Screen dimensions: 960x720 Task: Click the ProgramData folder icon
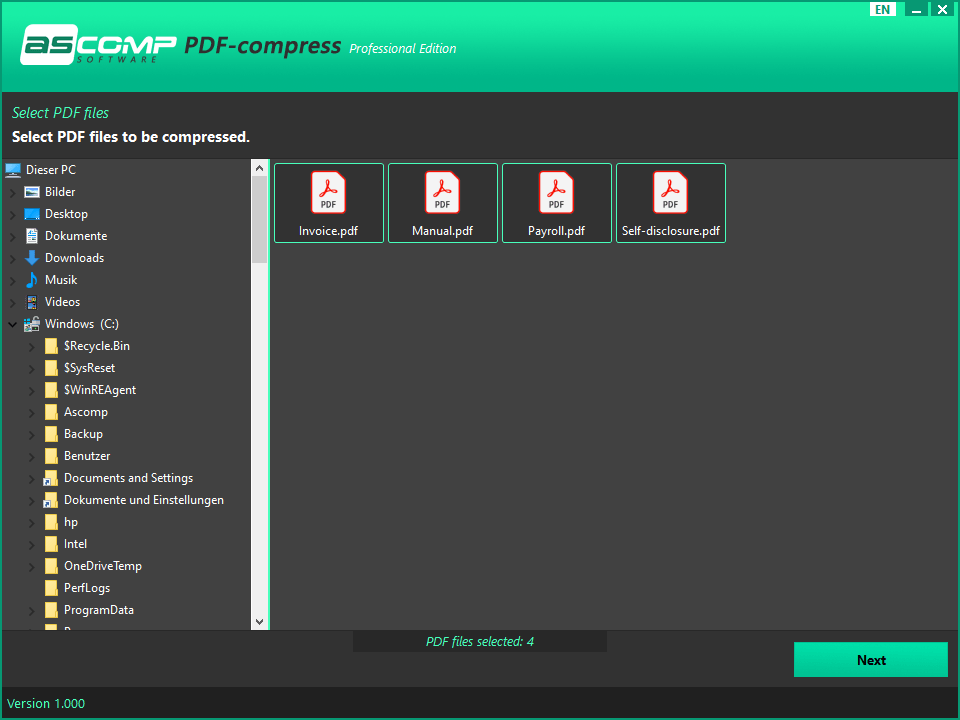point(51,610)
